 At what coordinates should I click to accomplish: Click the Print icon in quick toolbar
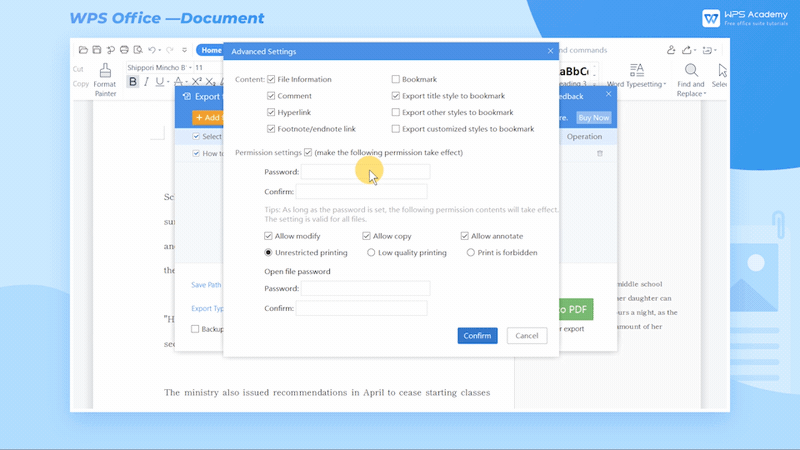124,50
